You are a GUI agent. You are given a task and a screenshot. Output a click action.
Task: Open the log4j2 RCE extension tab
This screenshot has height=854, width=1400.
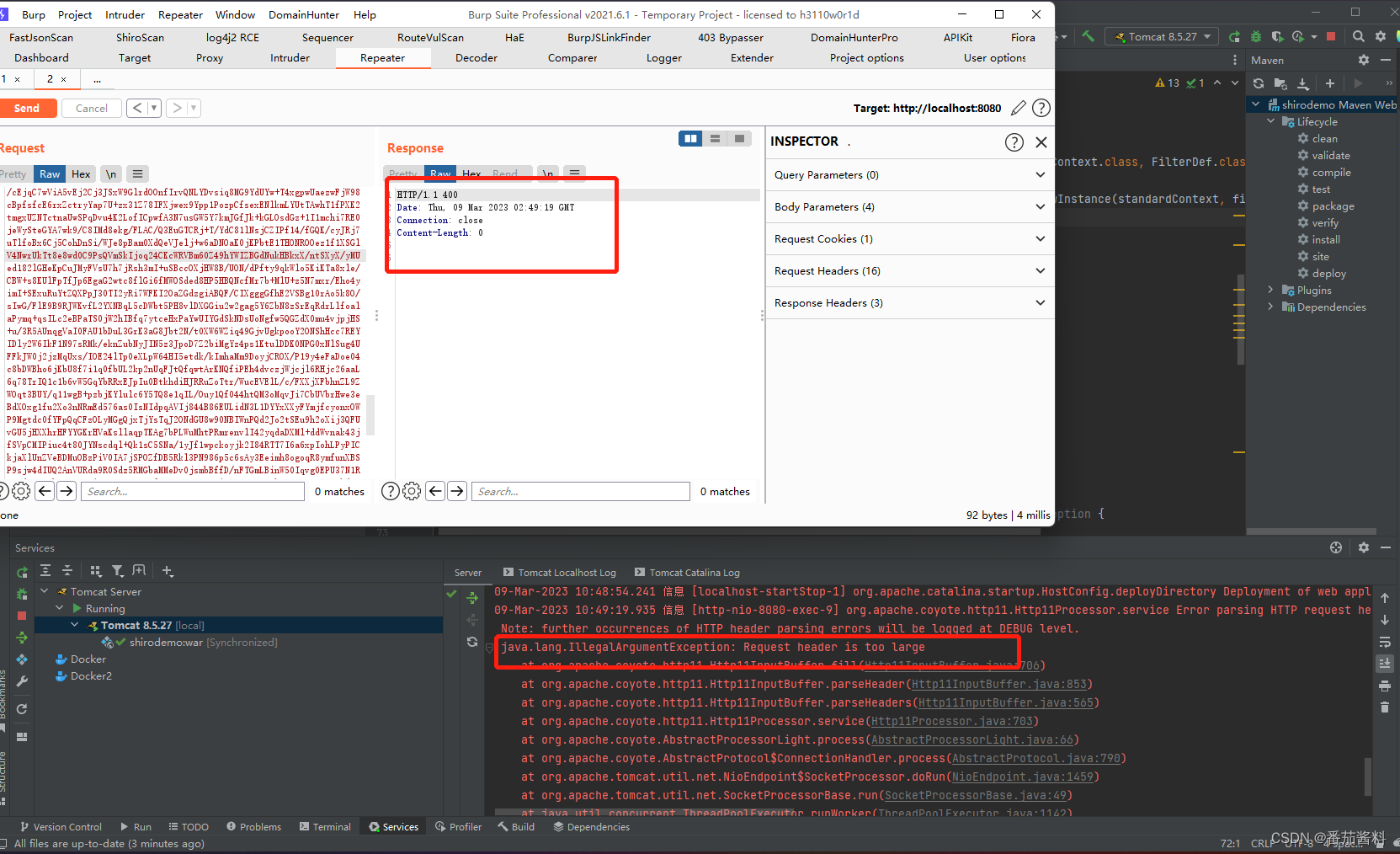232,38
